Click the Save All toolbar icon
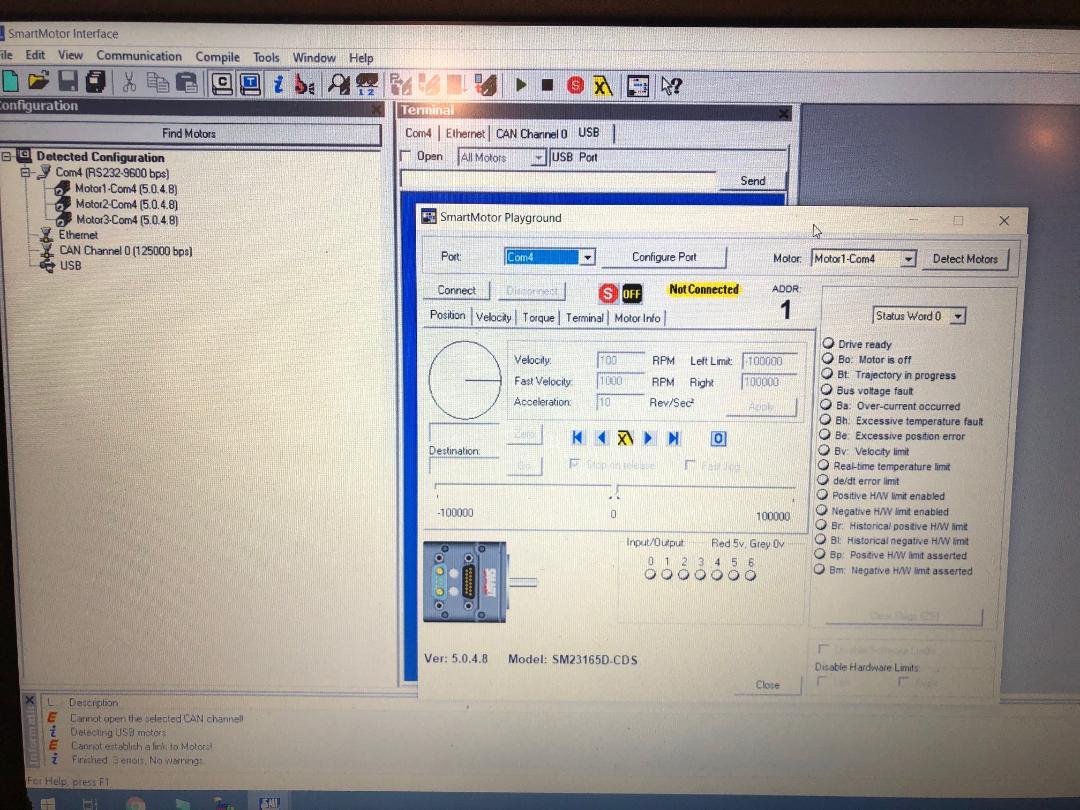 (96, 81)
